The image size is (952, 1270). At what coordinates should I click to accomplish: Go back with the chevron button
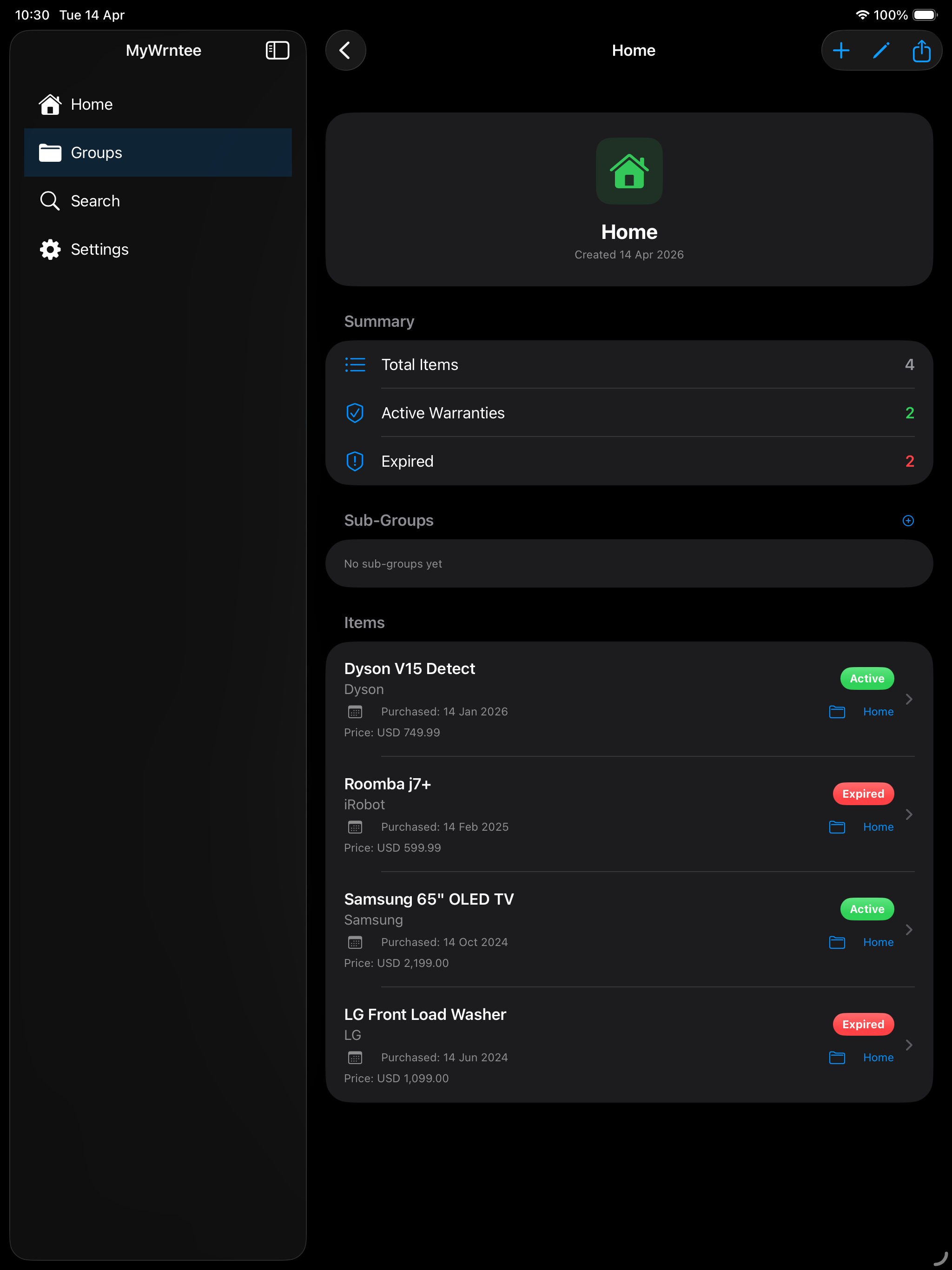[x=346, y=51]
